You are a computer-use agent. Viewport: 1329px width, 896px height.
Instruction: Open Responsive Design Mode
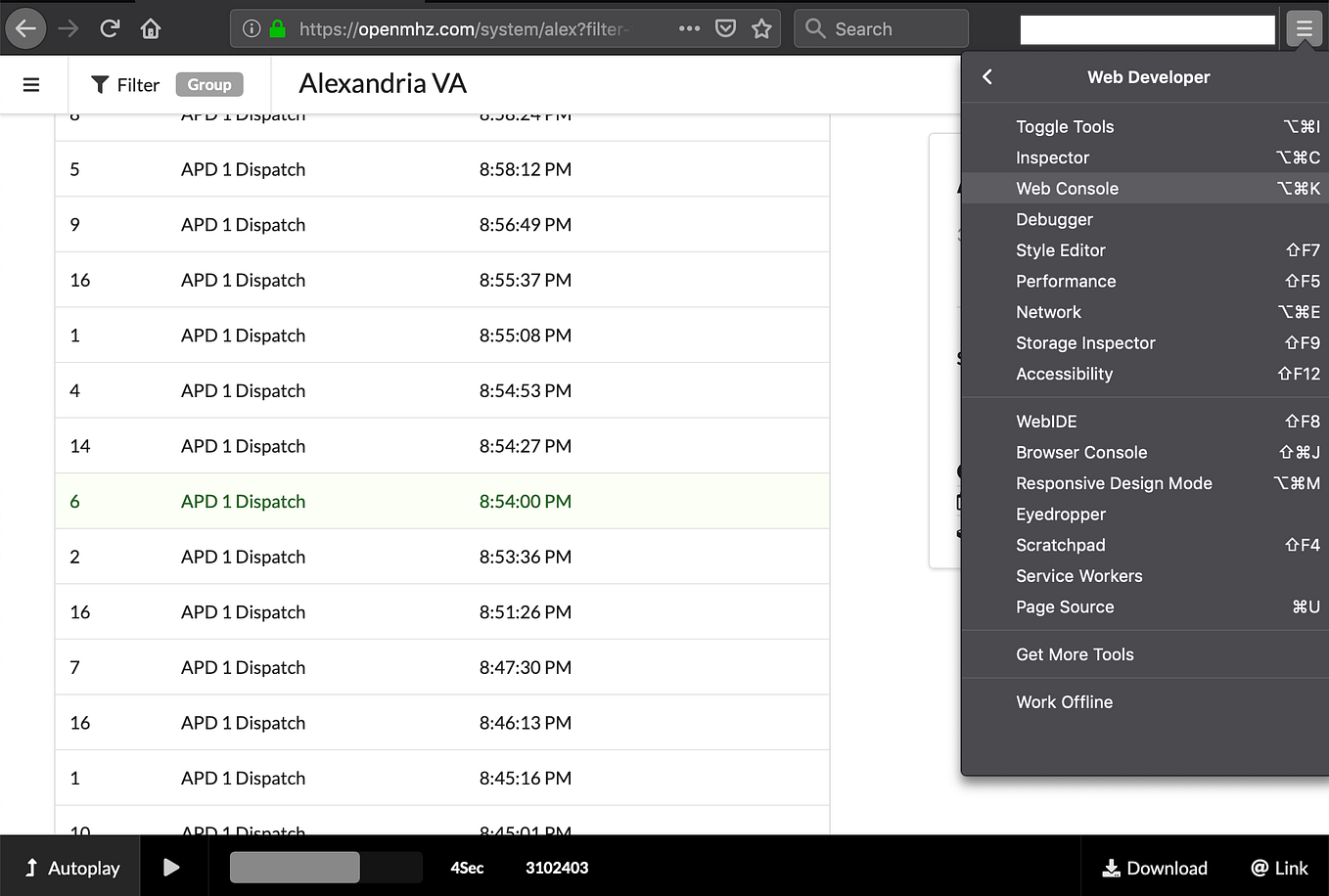tap(1114, 483)
